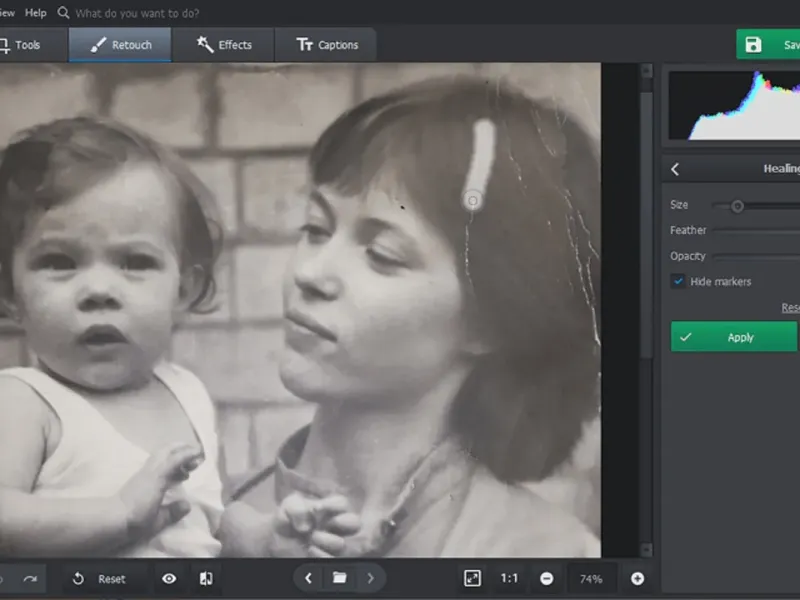The image size is (800, 600).
Task: Open the Help menu
Action: pos(36,13)
